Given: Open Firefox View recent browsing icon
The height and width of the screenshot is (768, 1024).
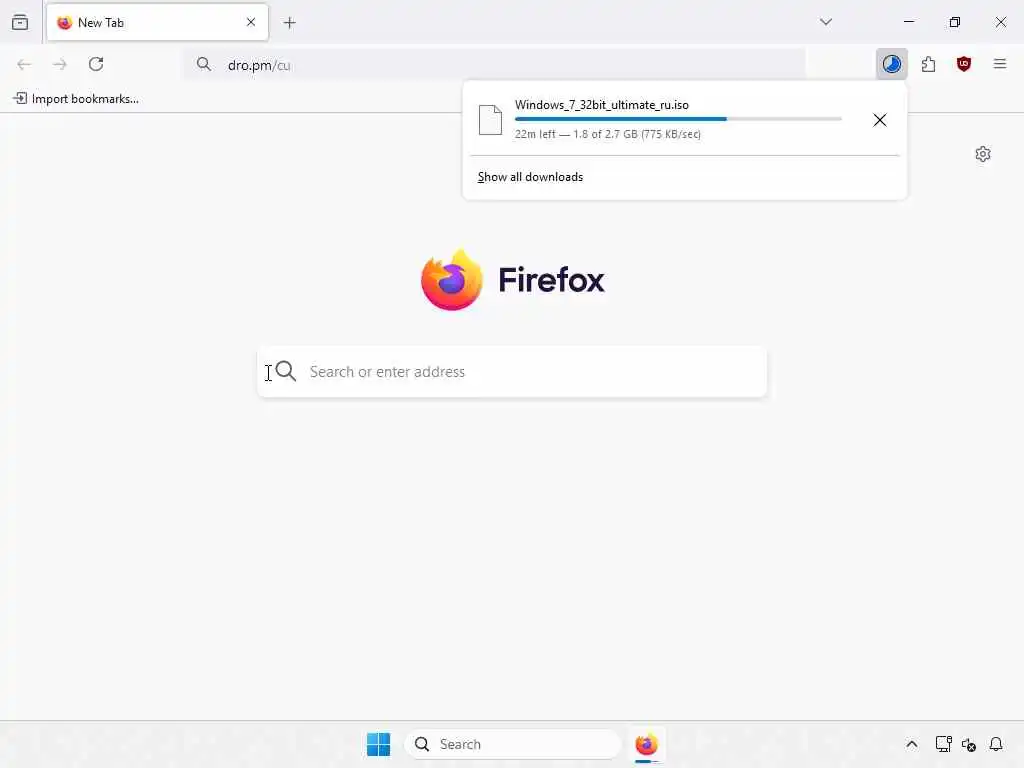Looking at the screenshot, I should (x=20, y=22).
